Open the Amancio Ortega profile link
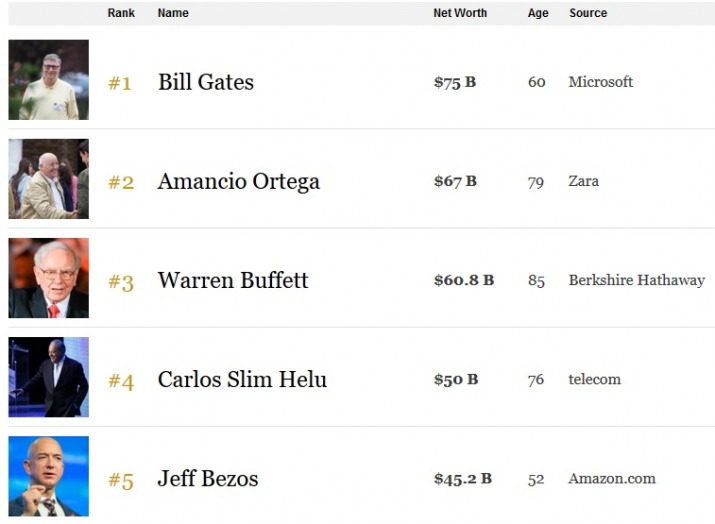The width and height of the screenshot is (715, 524). point(238,182)
